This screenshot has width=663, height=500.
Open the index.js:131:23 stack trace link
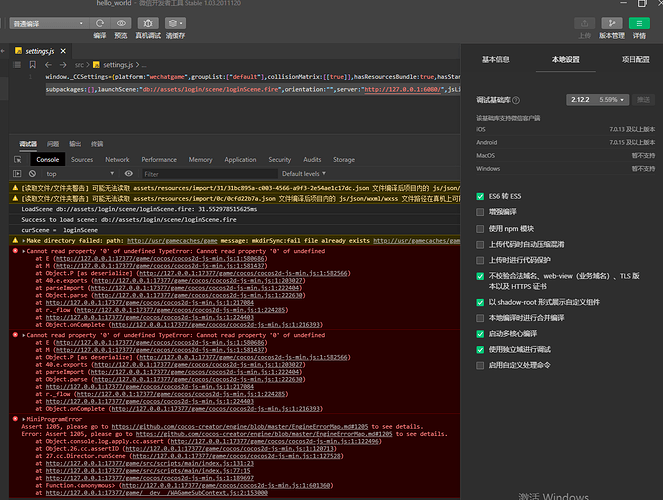coord(150,463)
